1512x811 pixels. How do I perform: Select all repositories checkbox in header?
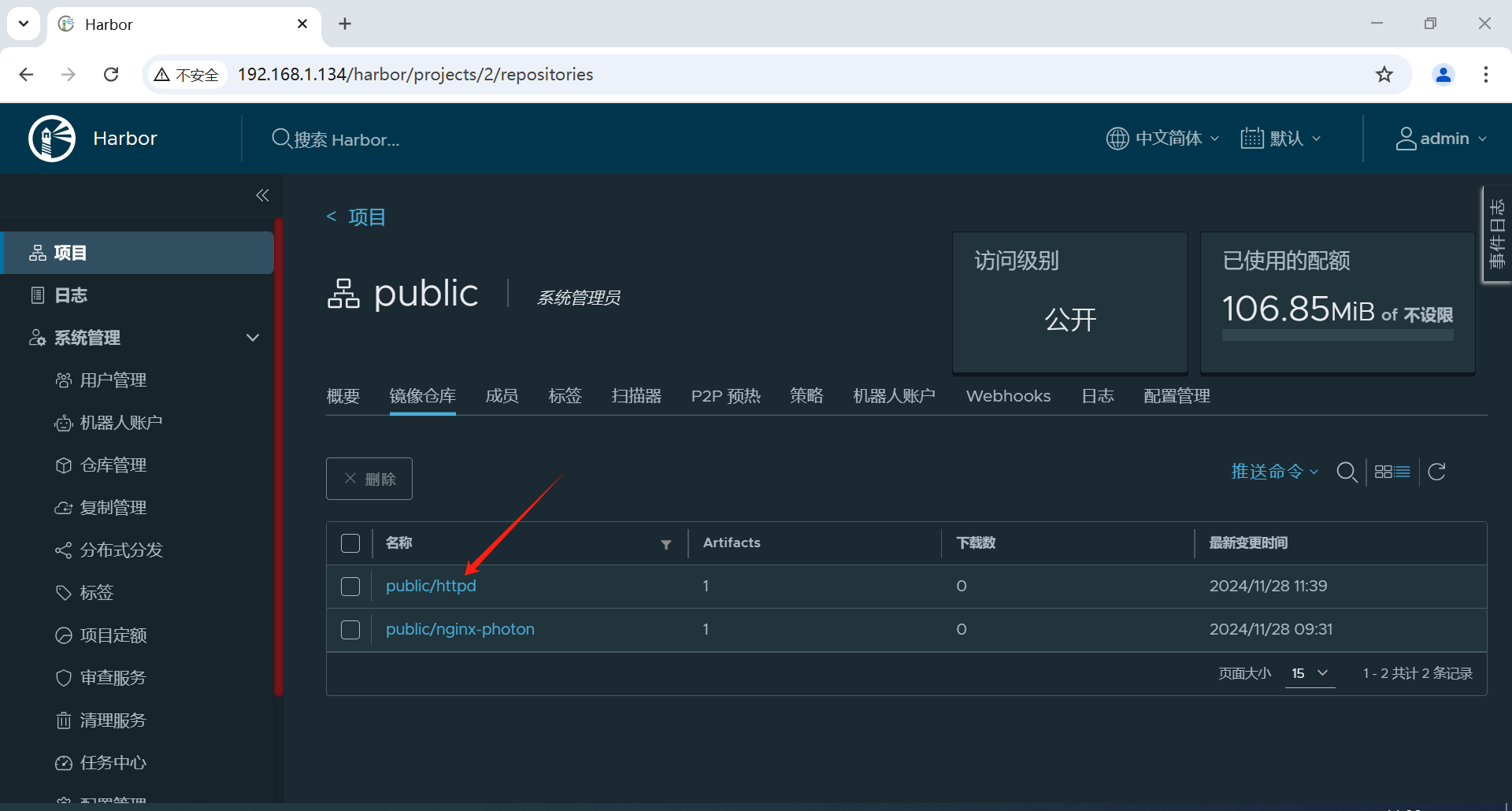point(350,543)
